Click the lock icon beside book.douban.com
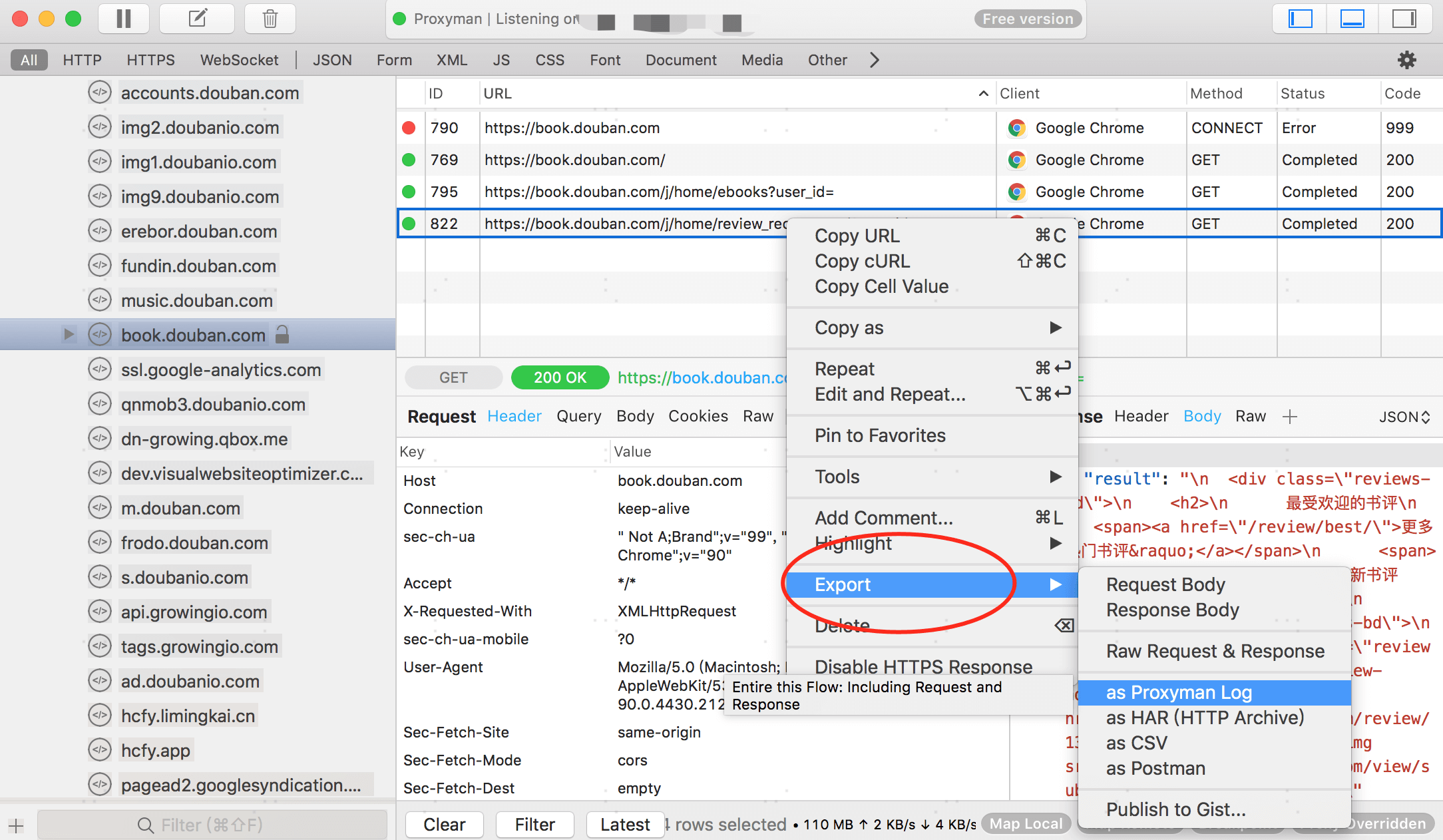The height and width of the screenshot is (840, 1443). coord(282,334)
